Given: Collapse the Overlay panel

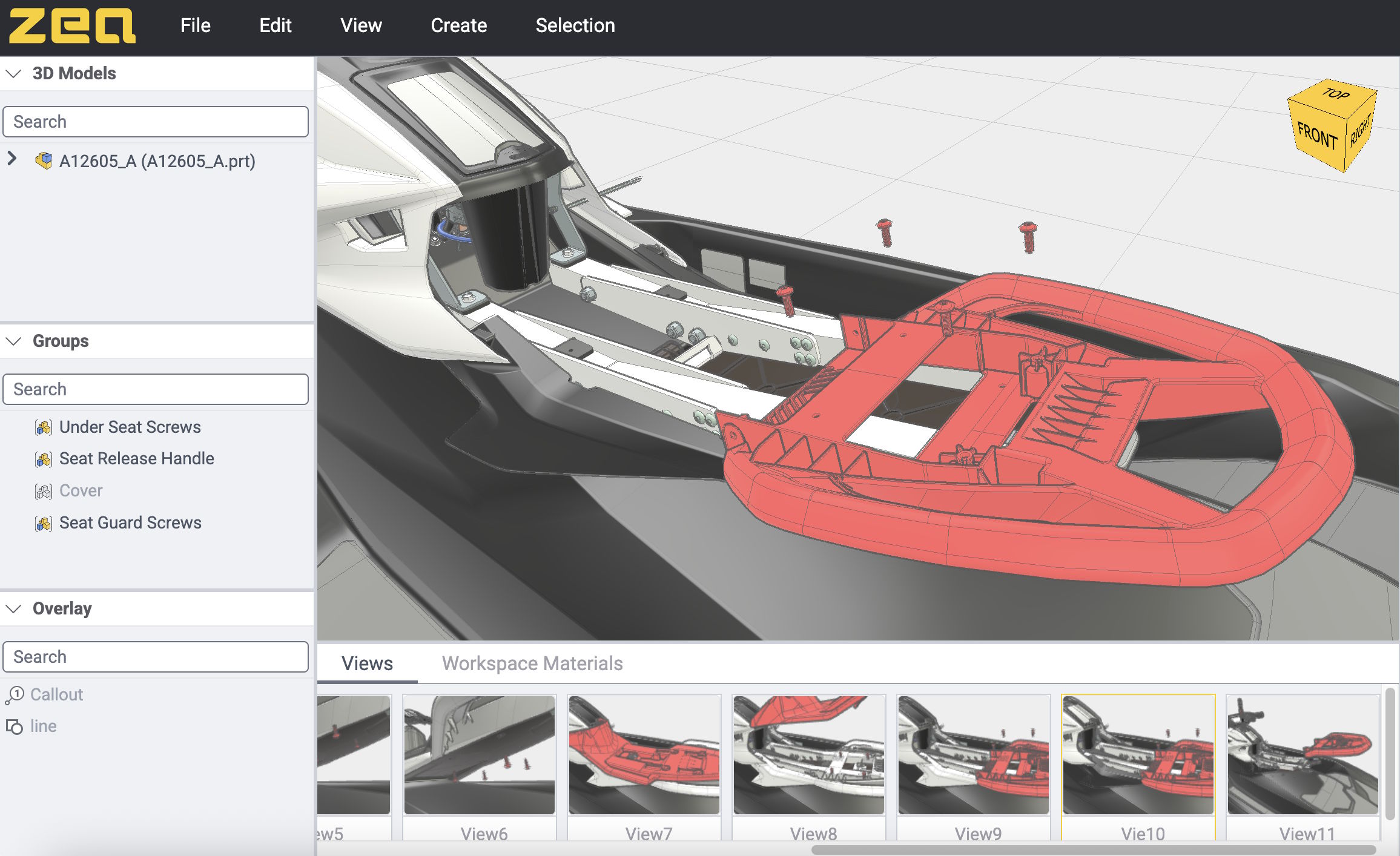Looking at the screenshot, I should [x=13, y=608].
